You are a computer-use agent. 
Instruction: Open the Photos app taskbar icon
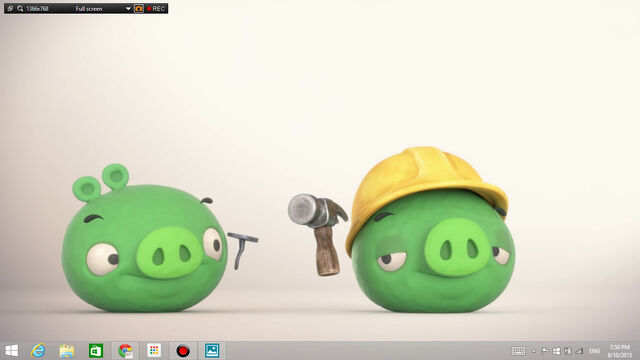coord(212,351)
